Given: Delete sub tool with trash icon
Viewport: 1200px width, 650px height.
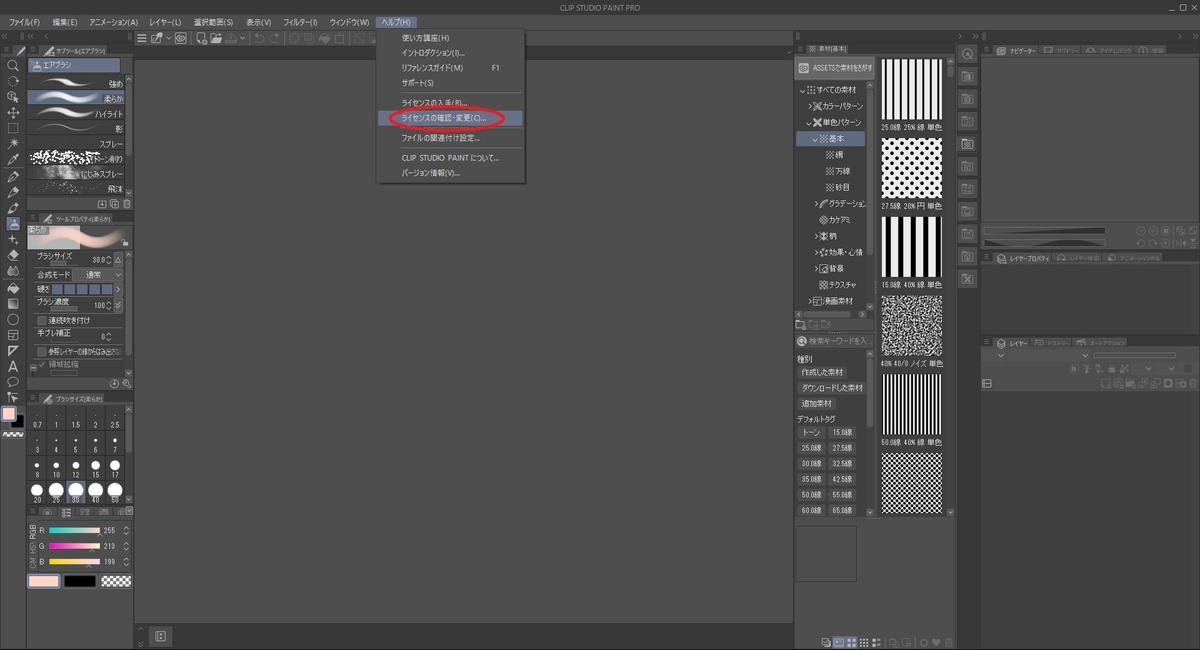Looking at the screenshot, I should point(127,204).
